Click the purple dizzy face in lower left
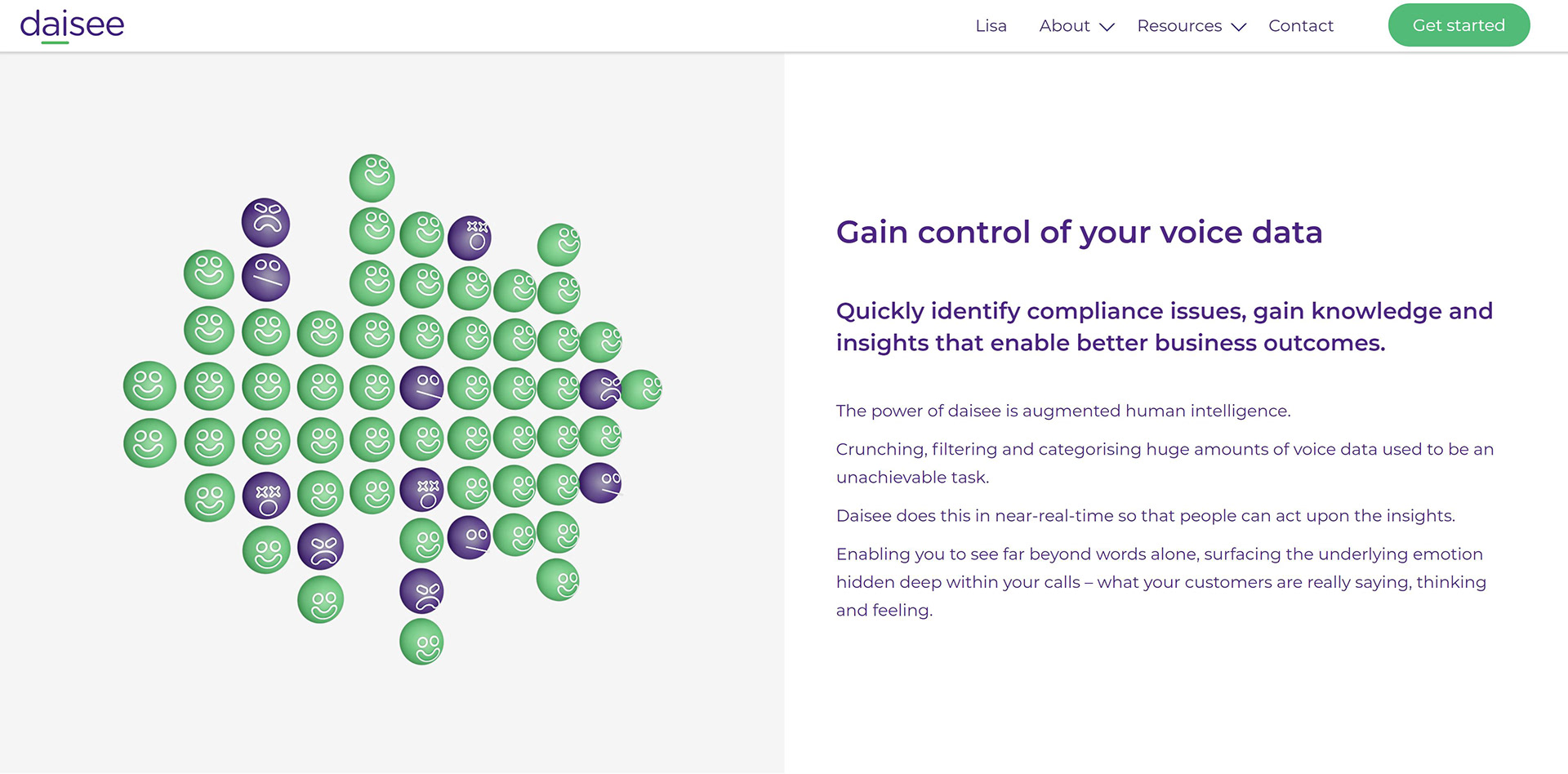Image resolution: width=1568 pixels, height=774 pixels. (266, 496)
